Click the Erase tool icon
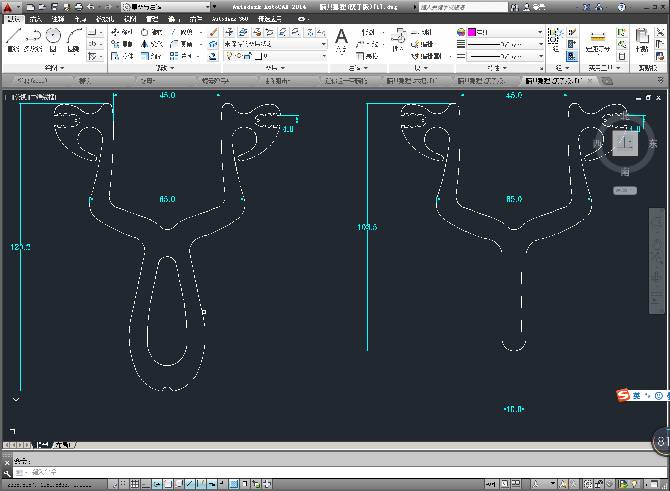 [213, 32]
